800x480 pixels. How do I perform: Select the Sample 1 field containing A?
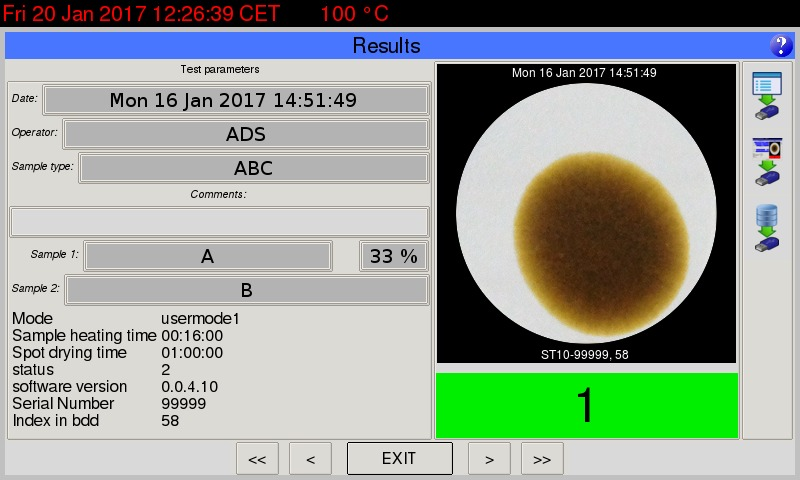pos(208,256)
